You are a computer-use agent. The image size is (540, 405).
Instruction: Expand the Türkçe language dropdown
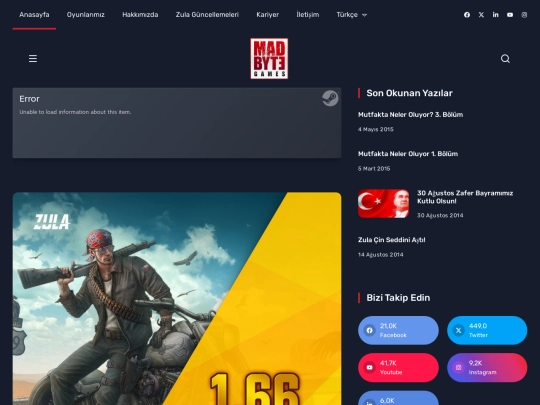[352, 15]
